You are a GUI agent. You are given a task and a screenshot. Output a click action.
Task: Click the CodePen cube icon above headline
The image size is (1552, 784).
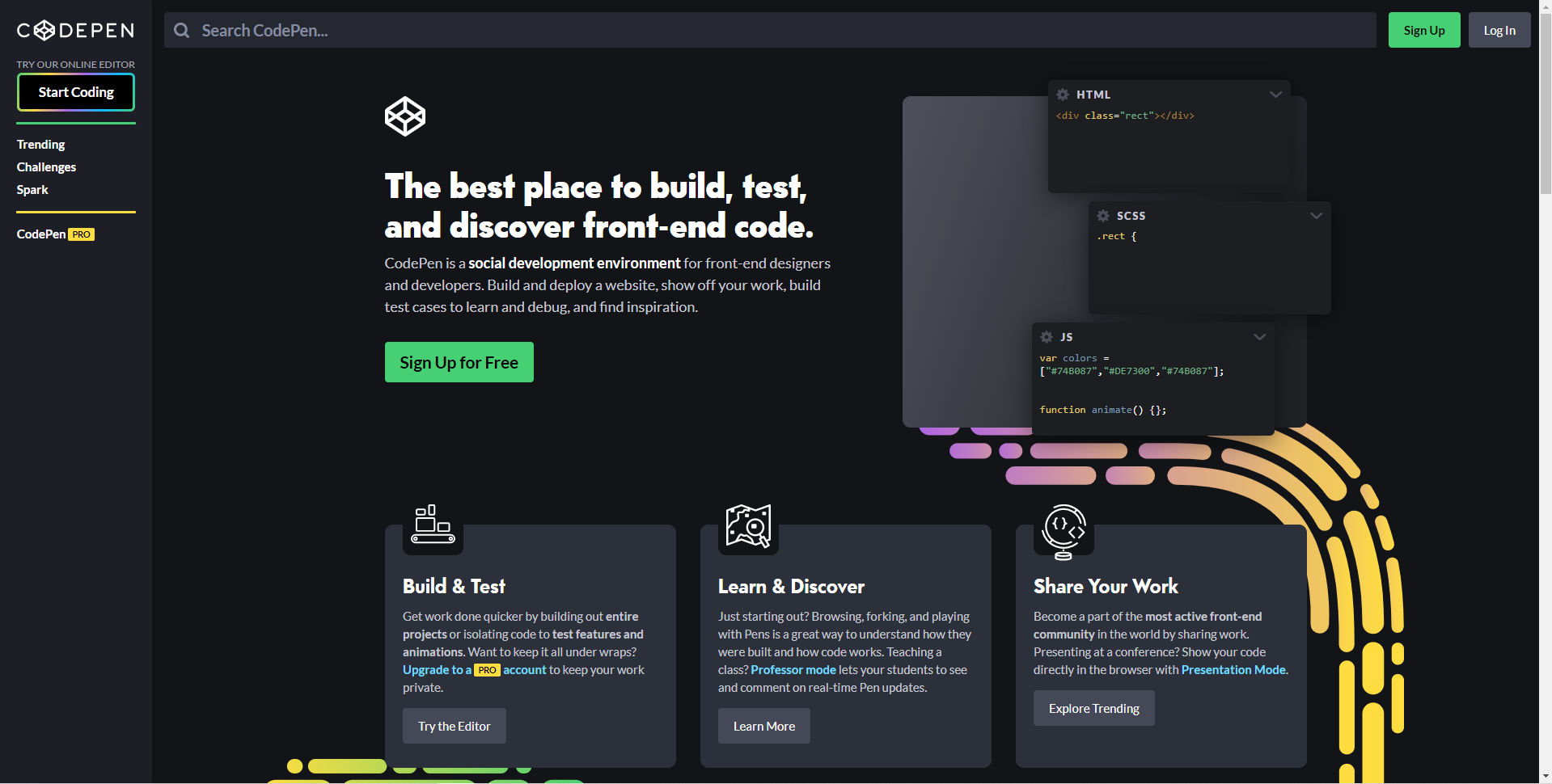405,116
